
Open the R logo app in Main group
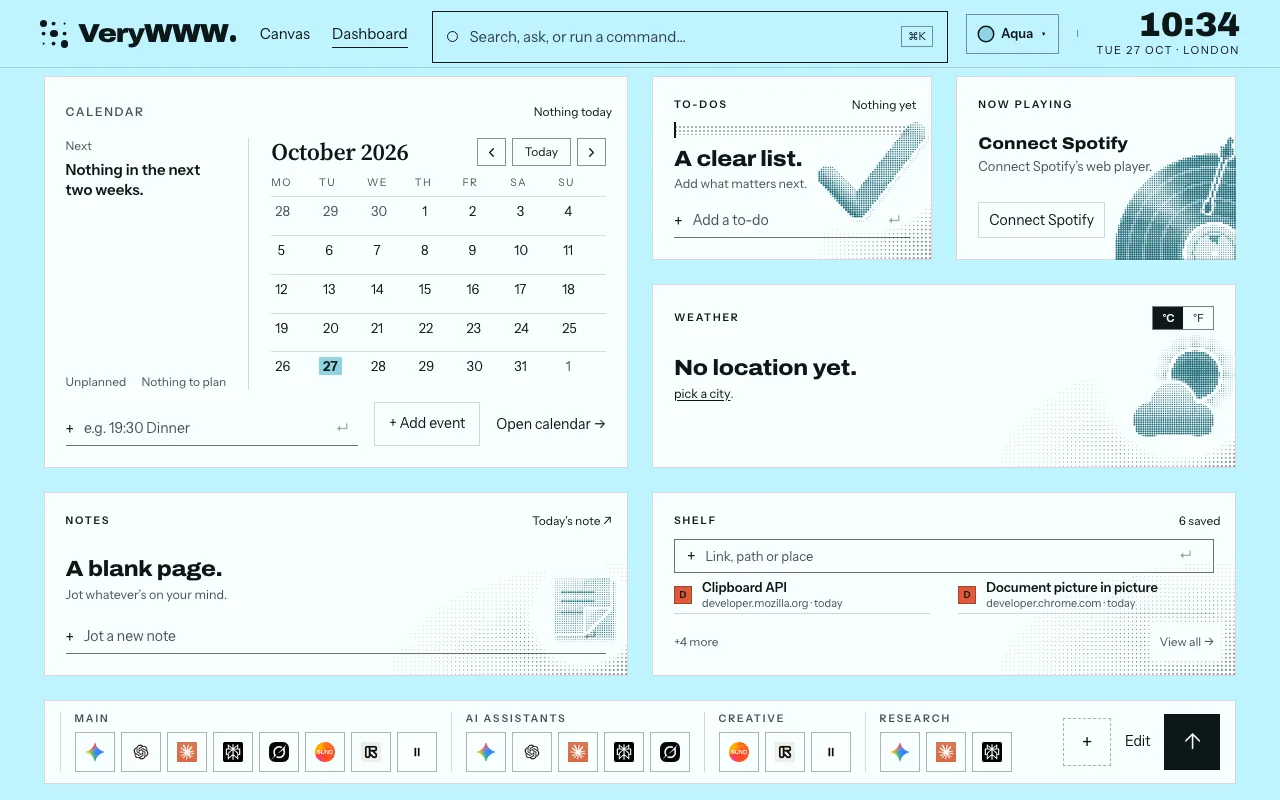click(371, 752)
